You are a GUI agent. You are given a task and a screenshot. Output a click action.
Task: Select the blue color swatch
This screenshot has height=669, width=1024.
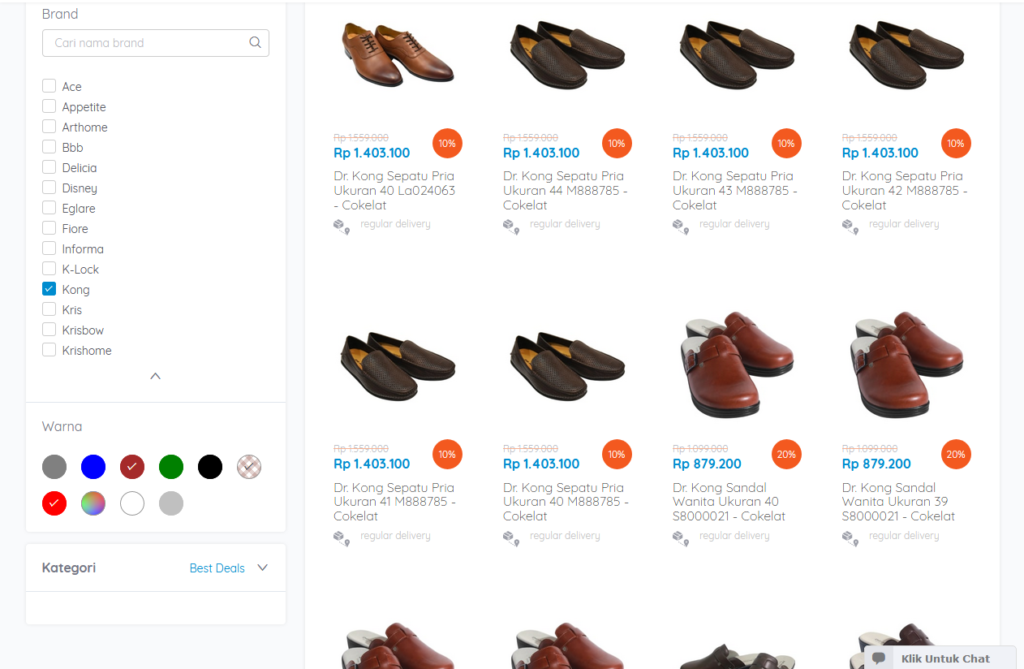pyautogui.click(x=93, y=466)
